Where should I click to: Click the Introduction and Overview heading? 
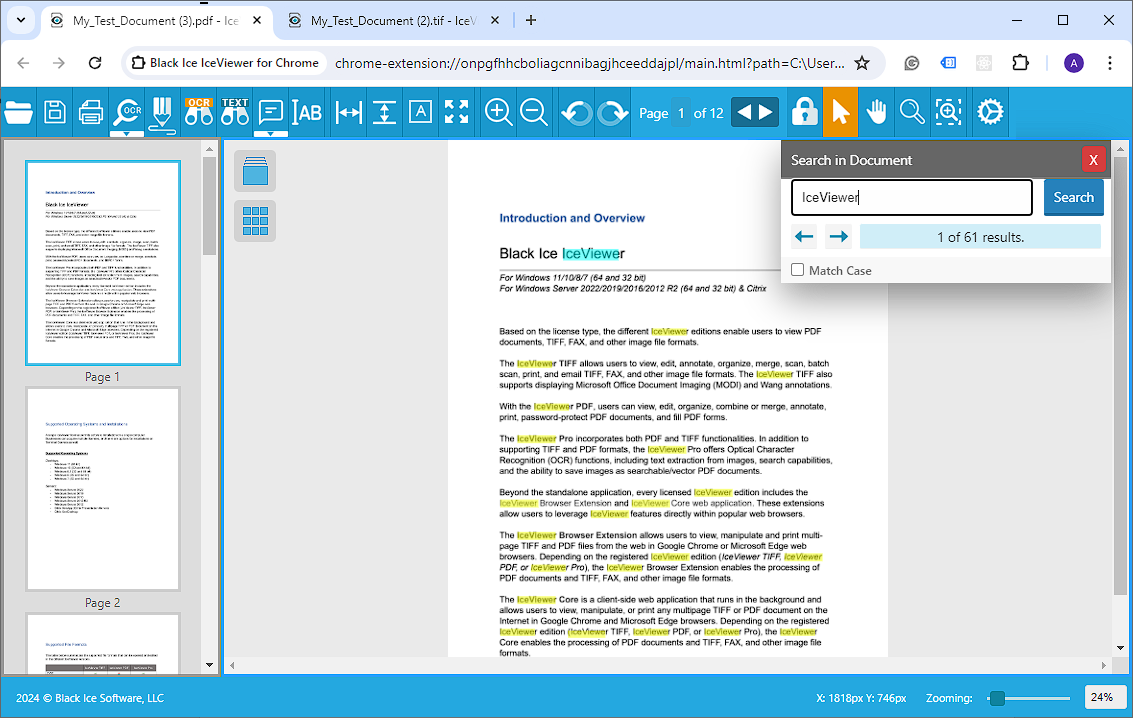click(572, 218)
